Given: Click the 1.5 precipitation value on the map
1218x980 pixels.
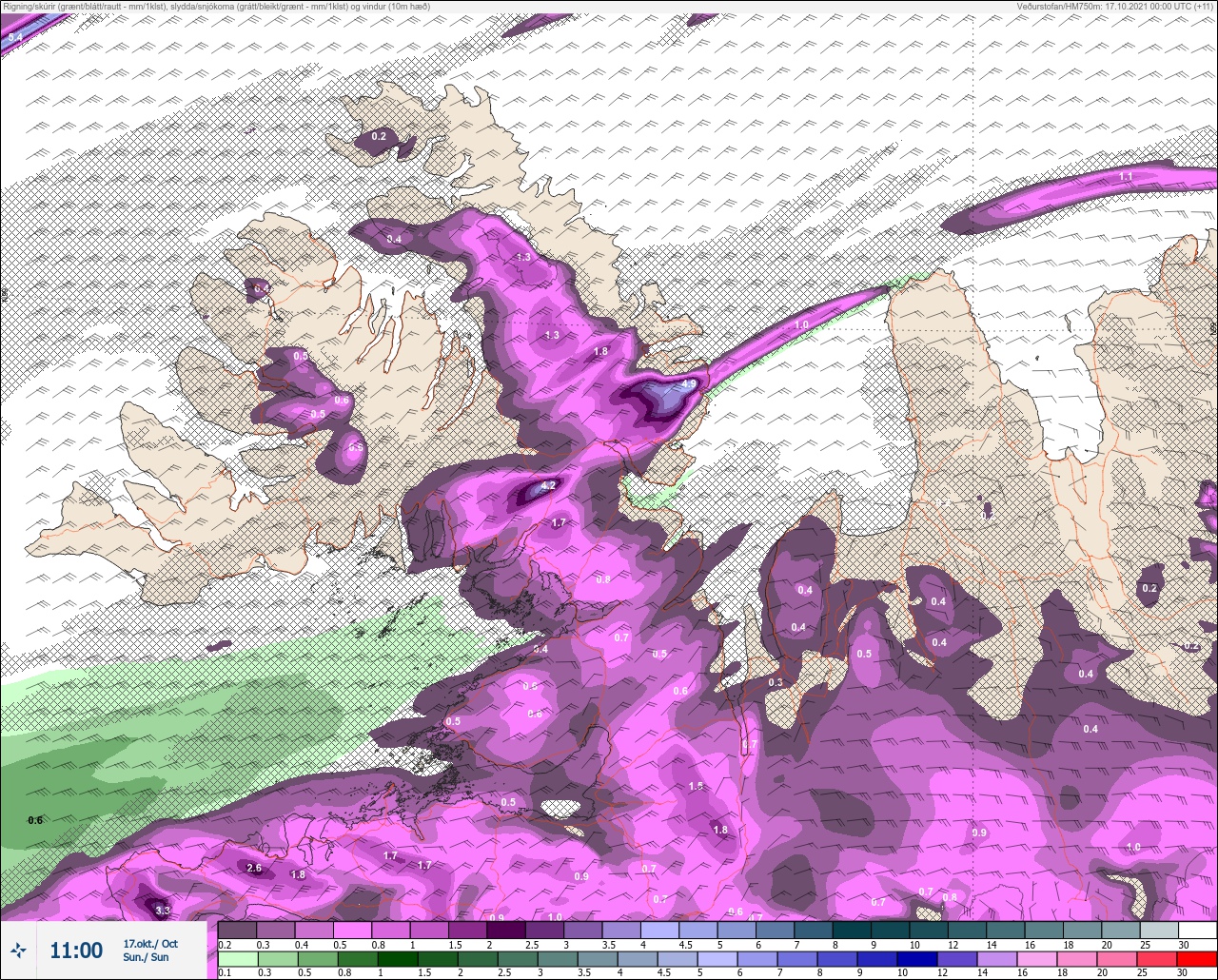Looking at the screenshot, I should click(697, 786).
